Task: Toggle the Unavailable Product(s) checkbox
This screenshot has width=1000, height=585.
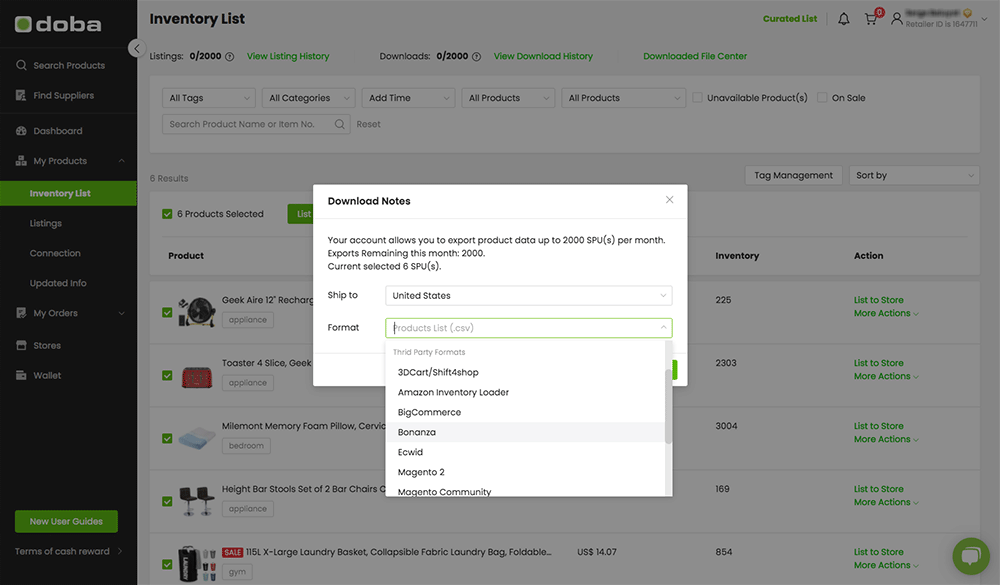Action: point(698,98)
